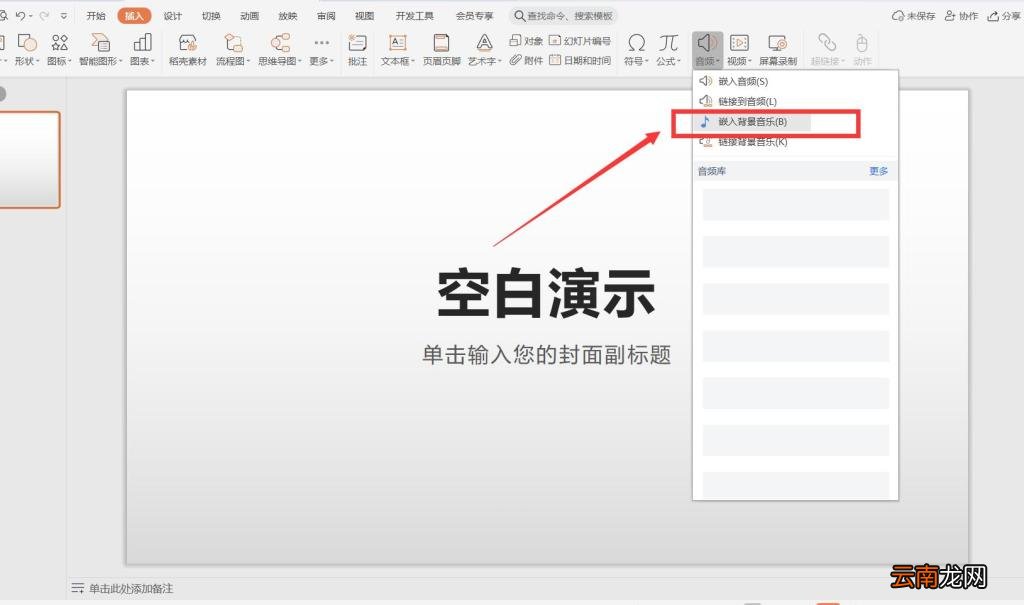Click the 形状 shapes icon
The height and width of the screenshot is (605, 1024).
(x=27, y=43)
